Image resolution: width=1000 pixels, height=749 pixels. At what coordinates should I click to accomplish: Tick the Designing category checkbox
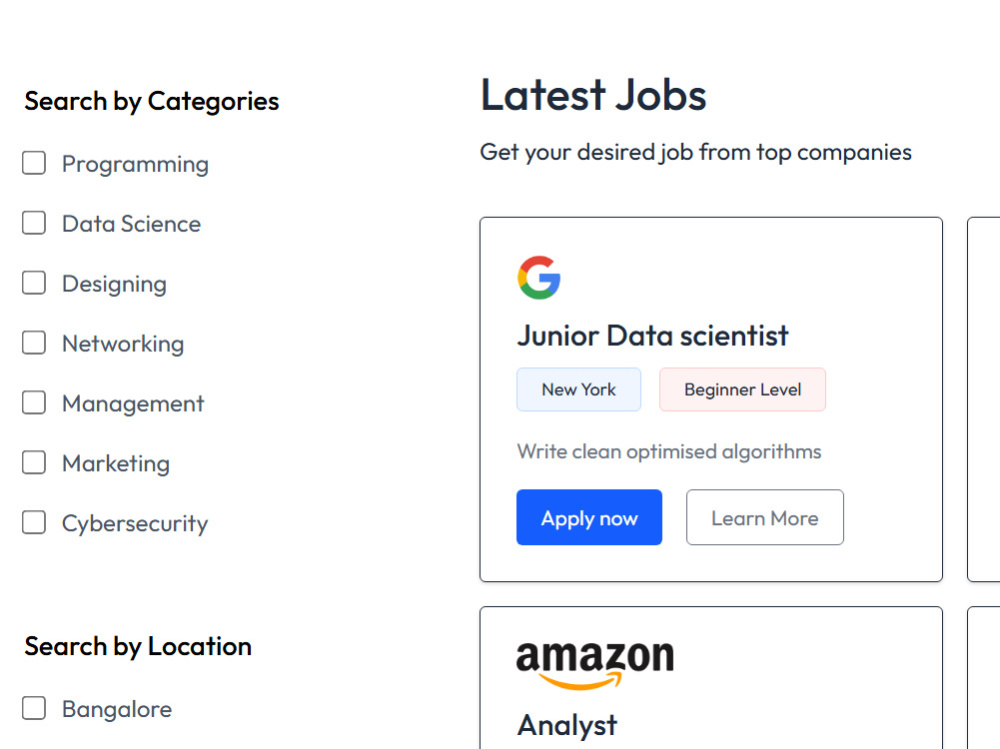(x=34, y=283)
